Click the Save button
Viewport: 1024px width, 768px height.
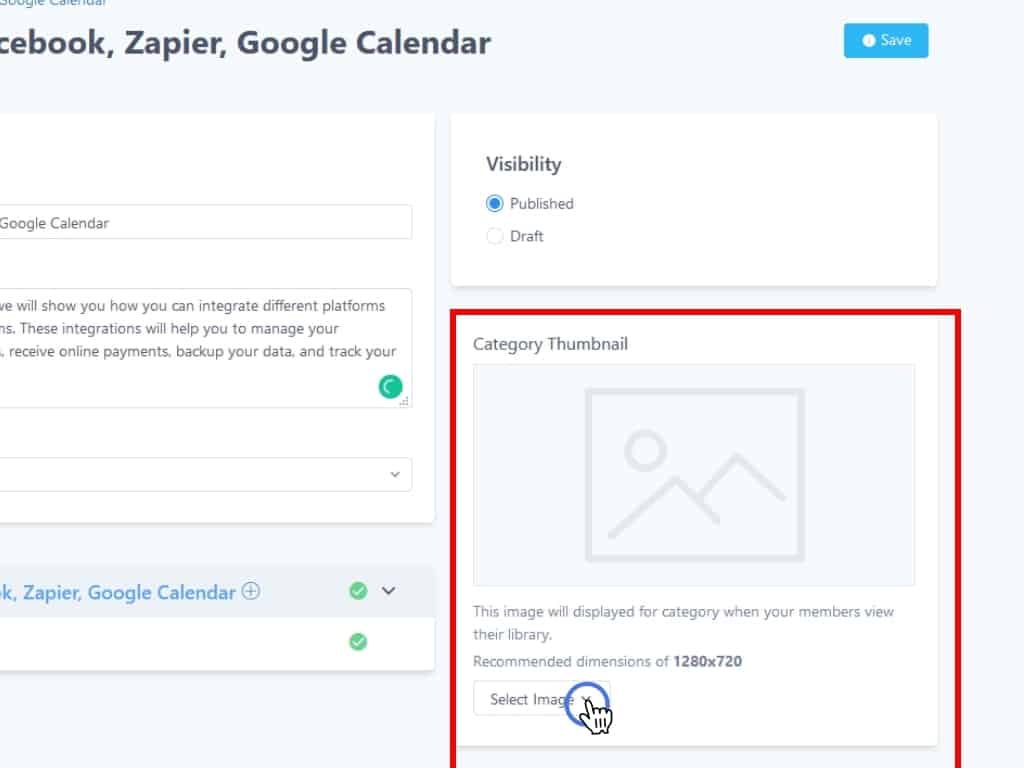886,41
